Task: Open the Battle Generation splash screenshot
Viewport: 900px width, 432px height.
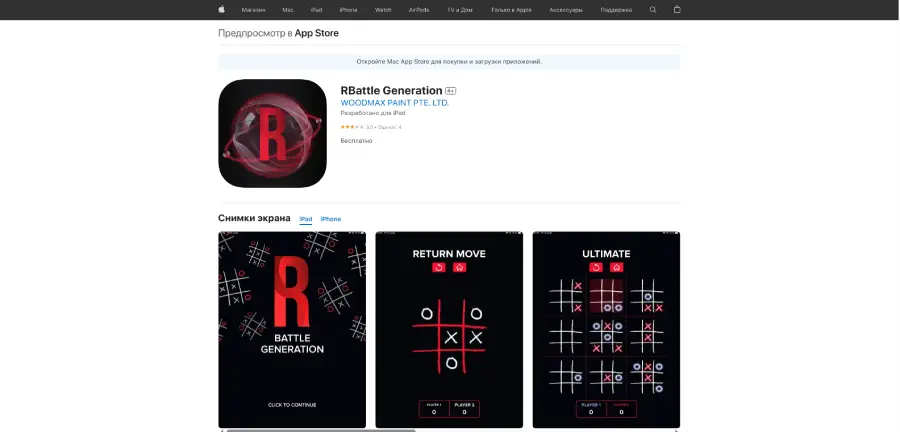Action: [292, 330]
